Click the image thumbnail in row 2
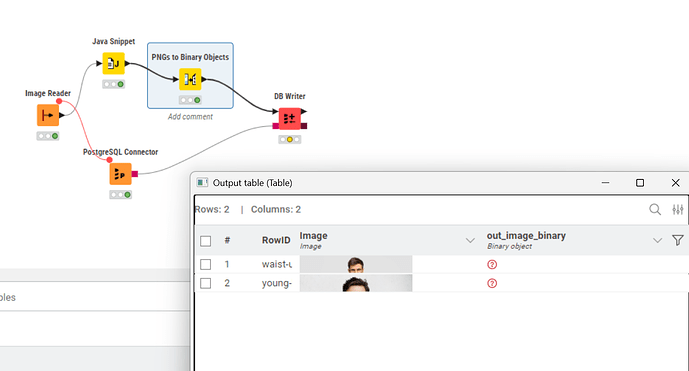This screenshot has height=371, width=689. (356, 284)
